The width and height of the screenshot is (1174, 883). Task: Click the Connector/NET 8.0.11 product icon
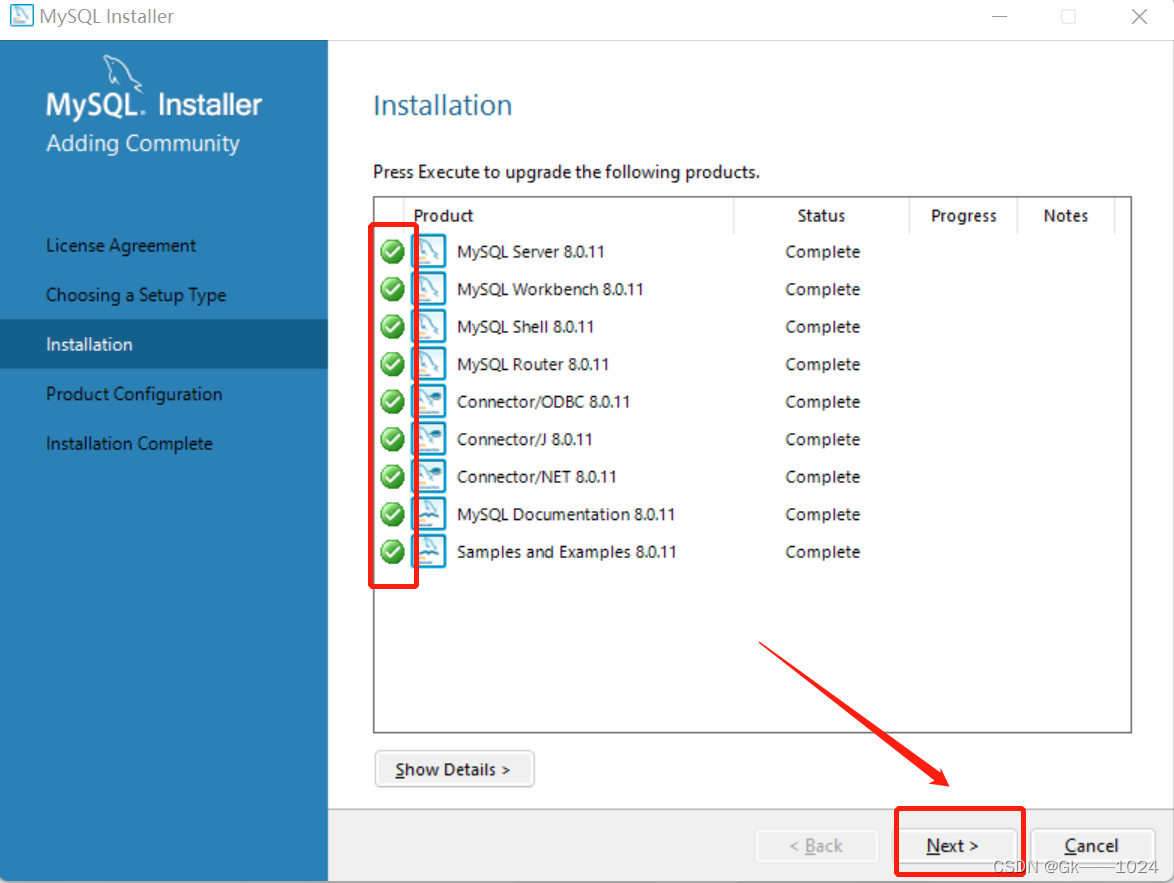click(429, 476)
